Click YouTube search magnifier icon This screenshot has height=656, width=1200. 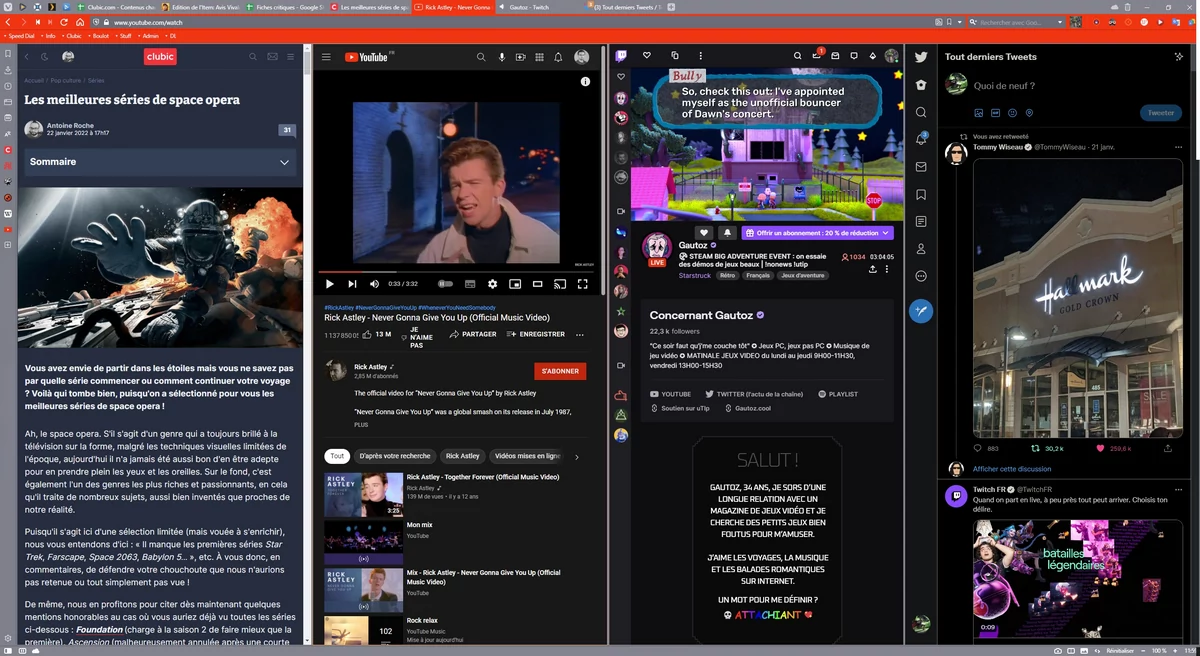(x=481, y=57)
